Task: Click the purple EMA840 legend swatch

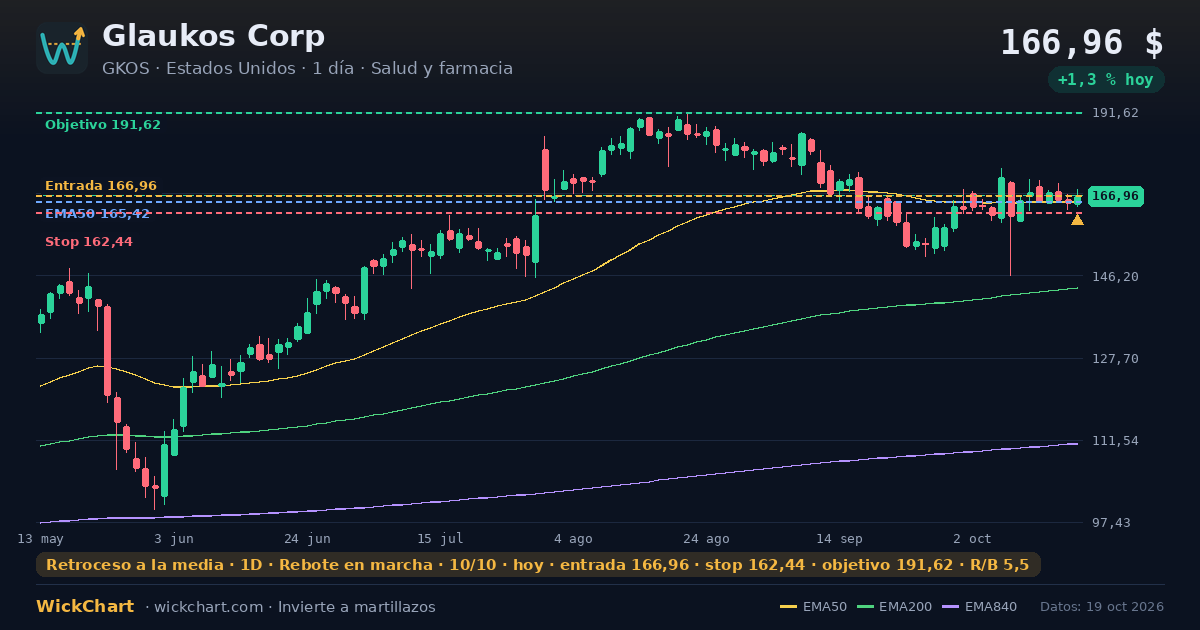Action: point(950,607)
